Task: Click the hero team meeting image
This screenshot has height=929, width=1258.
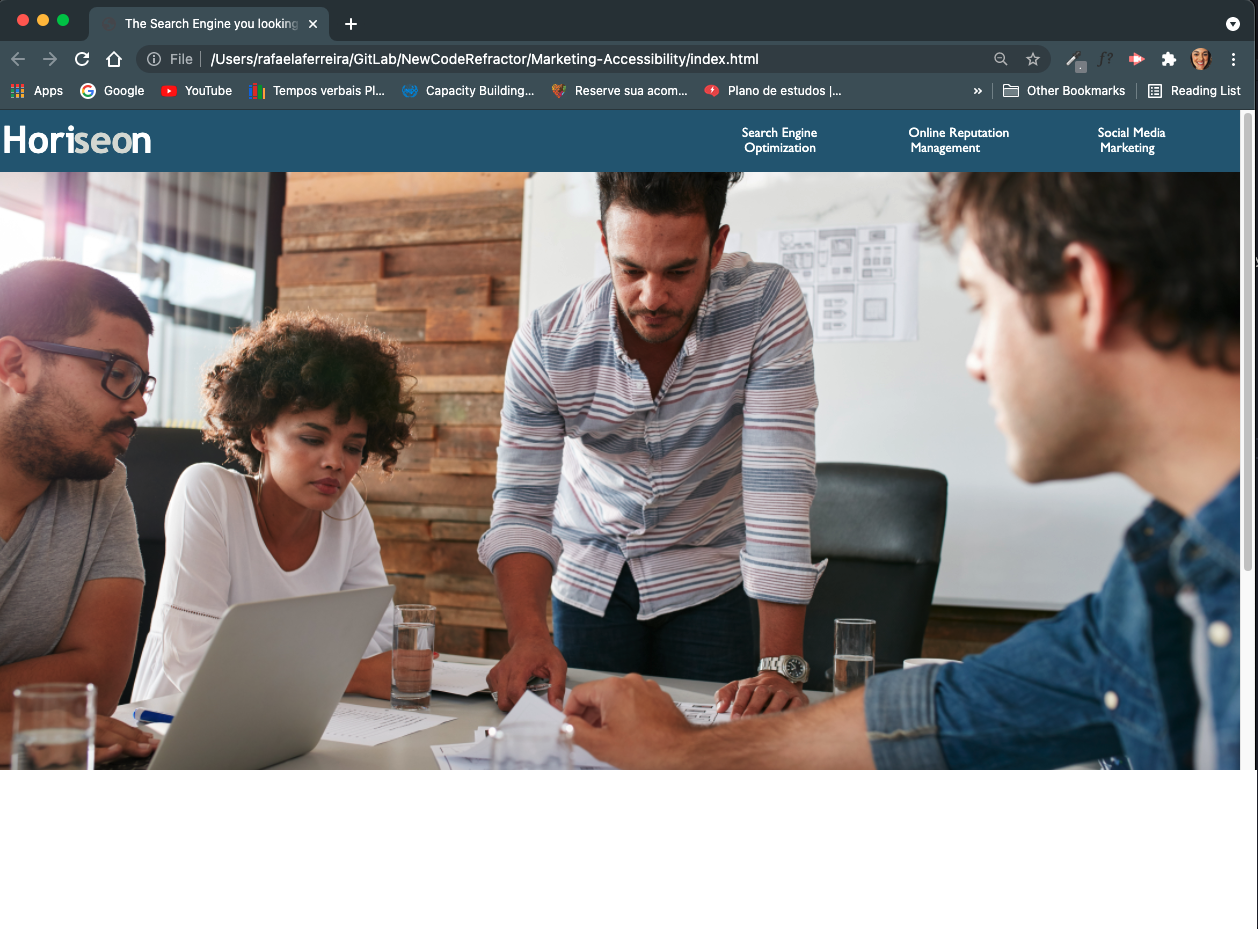Action: tap(620, 471)
